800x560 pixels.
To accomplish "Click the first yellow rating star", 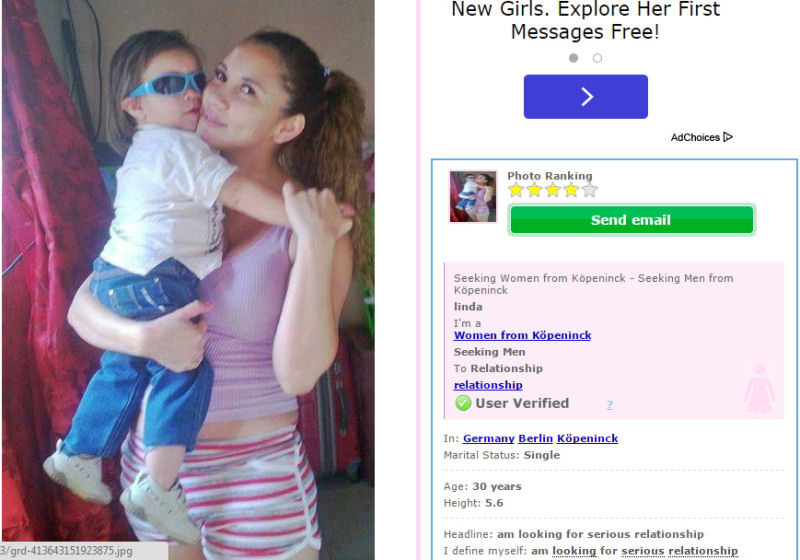I will (x=516, y=190).
